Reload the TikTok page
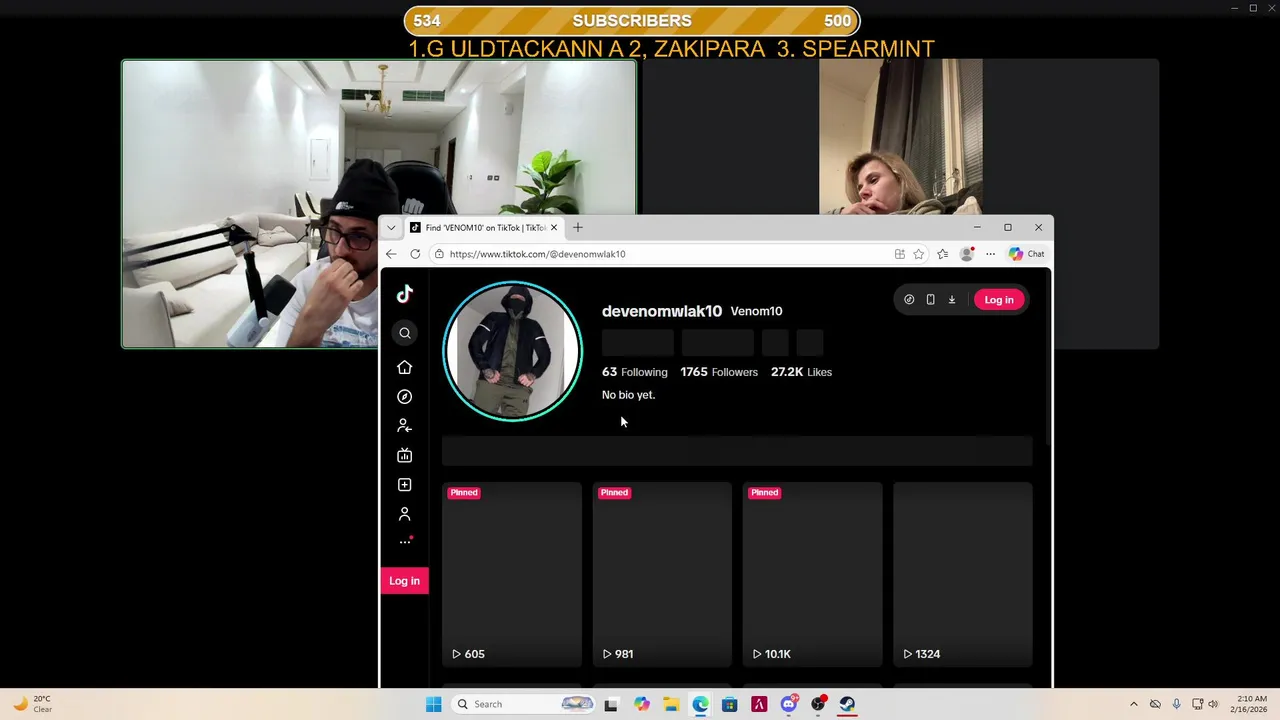 point(415,254)
